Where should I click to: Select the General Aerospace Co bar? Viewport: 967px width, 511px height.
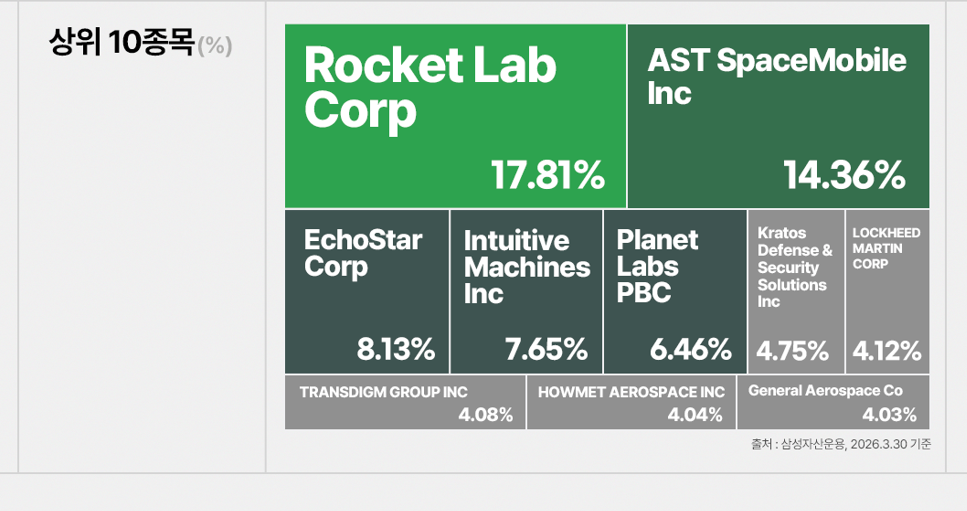pyautogui.click(x=834, y=402)
